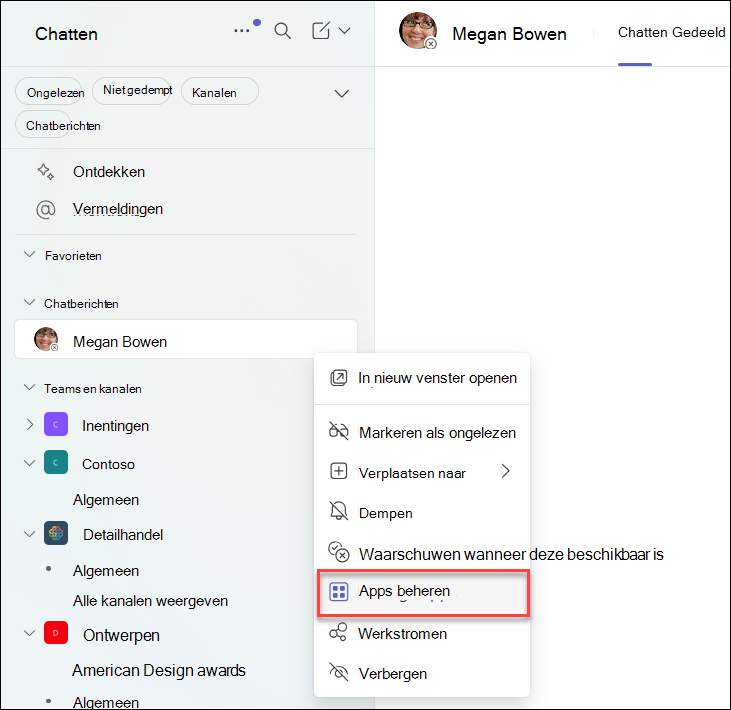Viewport: 731px width, 710px height.
Task: Open the more options ellipsis in Chatten header
Action: [241, 31]
